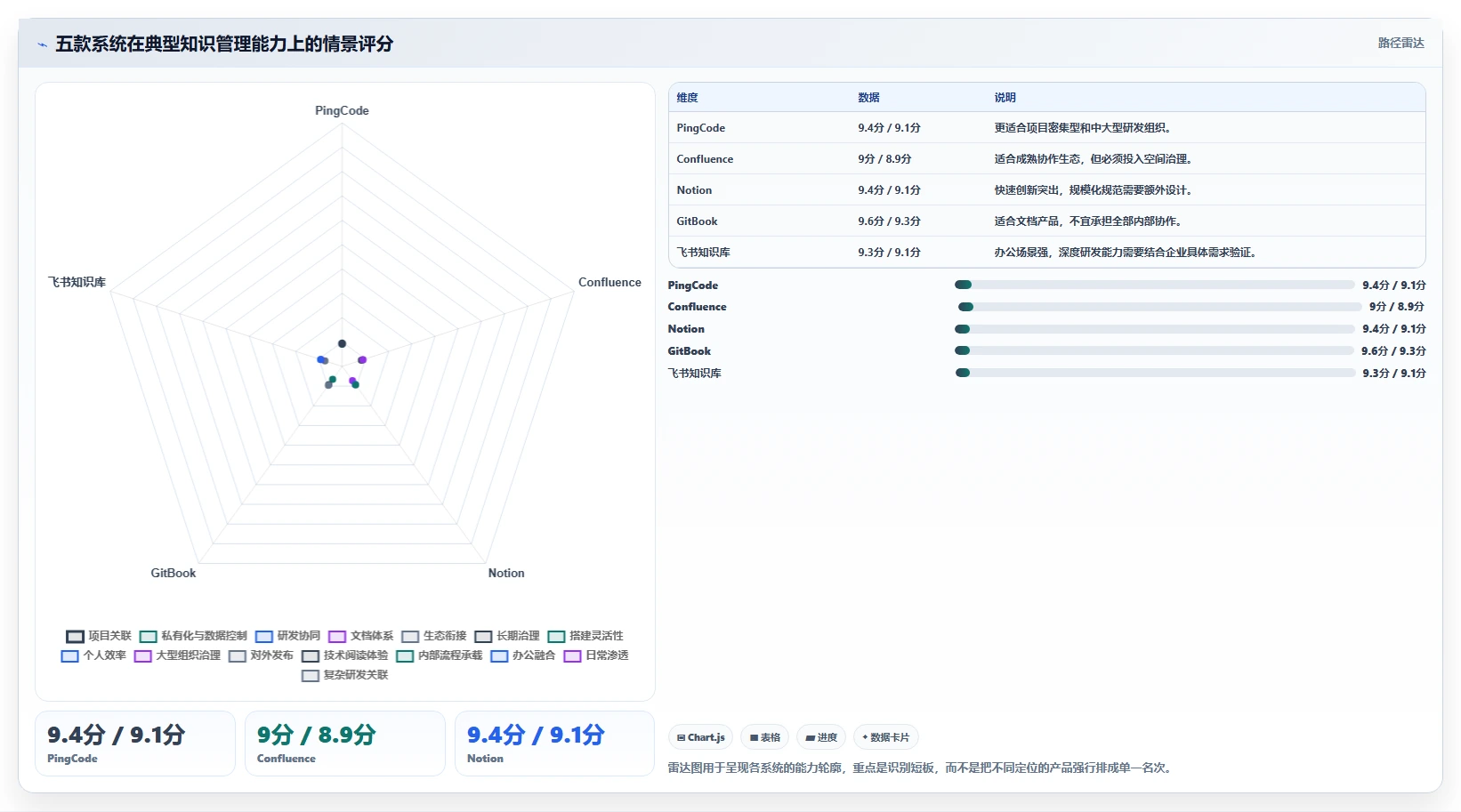Click the 数据卡片 tag chip
1461x812 pixels.
point(886,737)
